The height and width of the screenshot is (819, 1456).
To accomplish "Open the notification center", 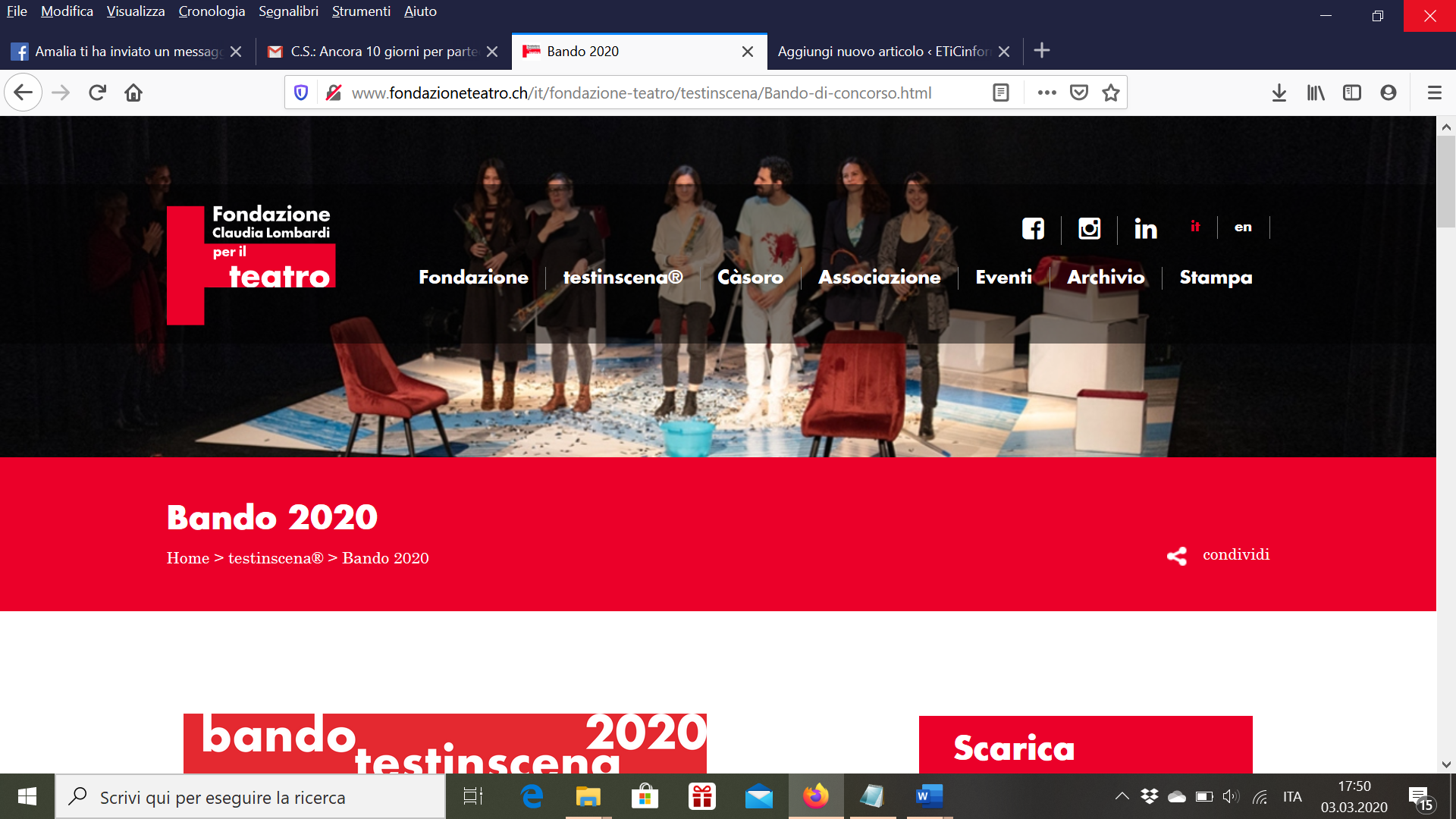I will tap(1421, 798).
